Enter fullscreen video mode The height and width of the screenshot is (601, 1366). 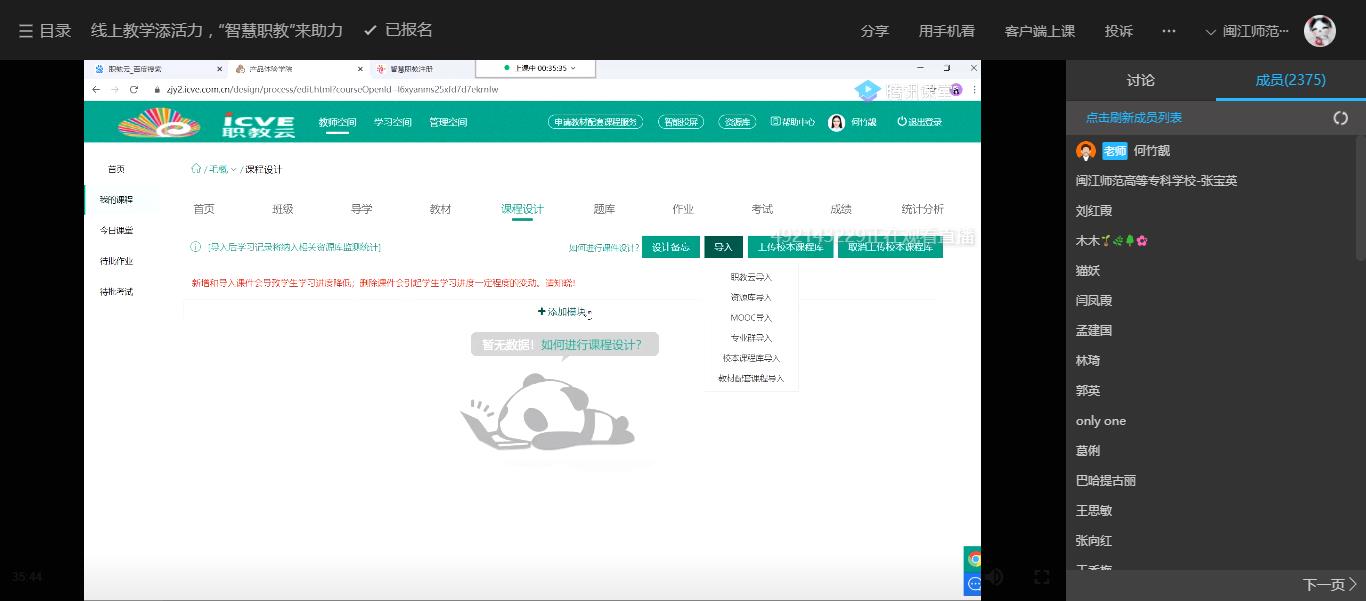coord(1041,577)
